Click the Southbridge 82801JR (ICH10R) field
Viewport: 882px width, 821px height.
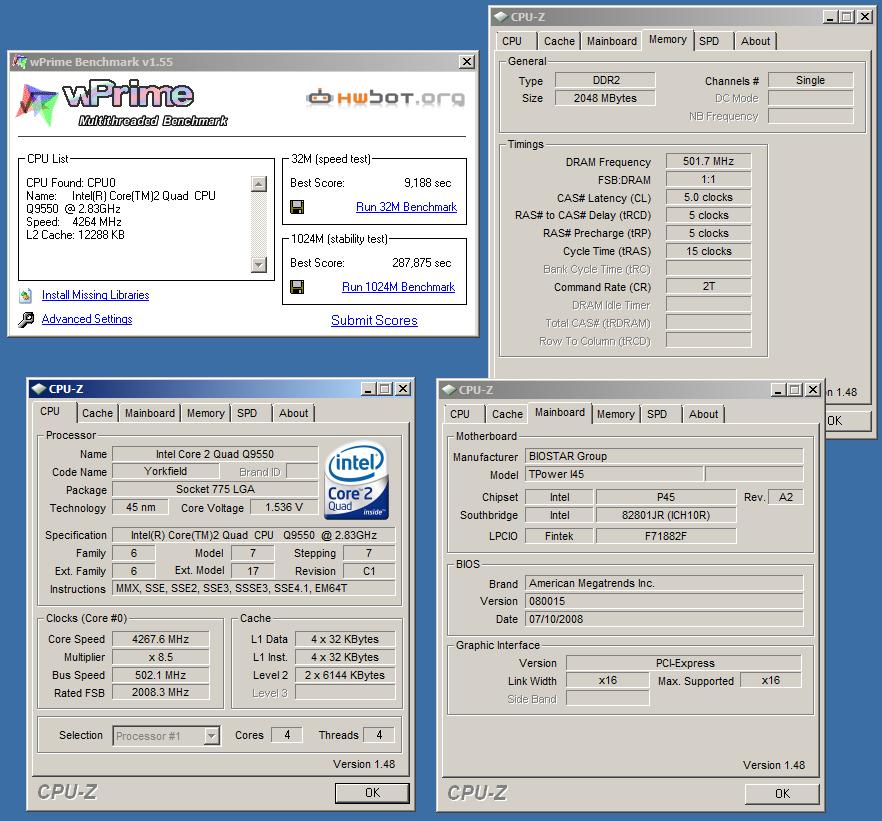click(x=666, y=516)
